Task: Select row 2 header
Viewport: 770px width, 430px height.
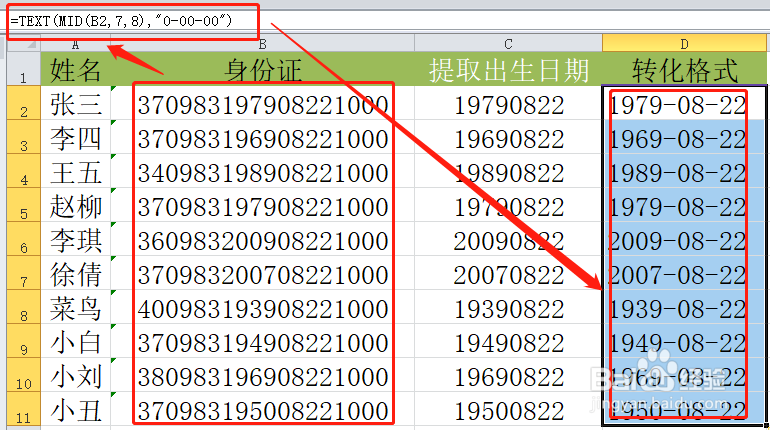Action: (24, 103)
